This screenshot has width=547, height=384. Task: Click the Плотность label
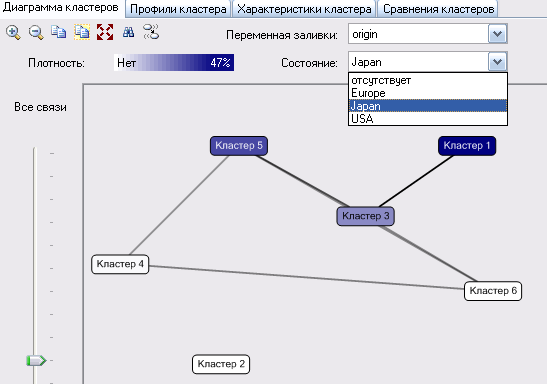(x=57, y=63)
